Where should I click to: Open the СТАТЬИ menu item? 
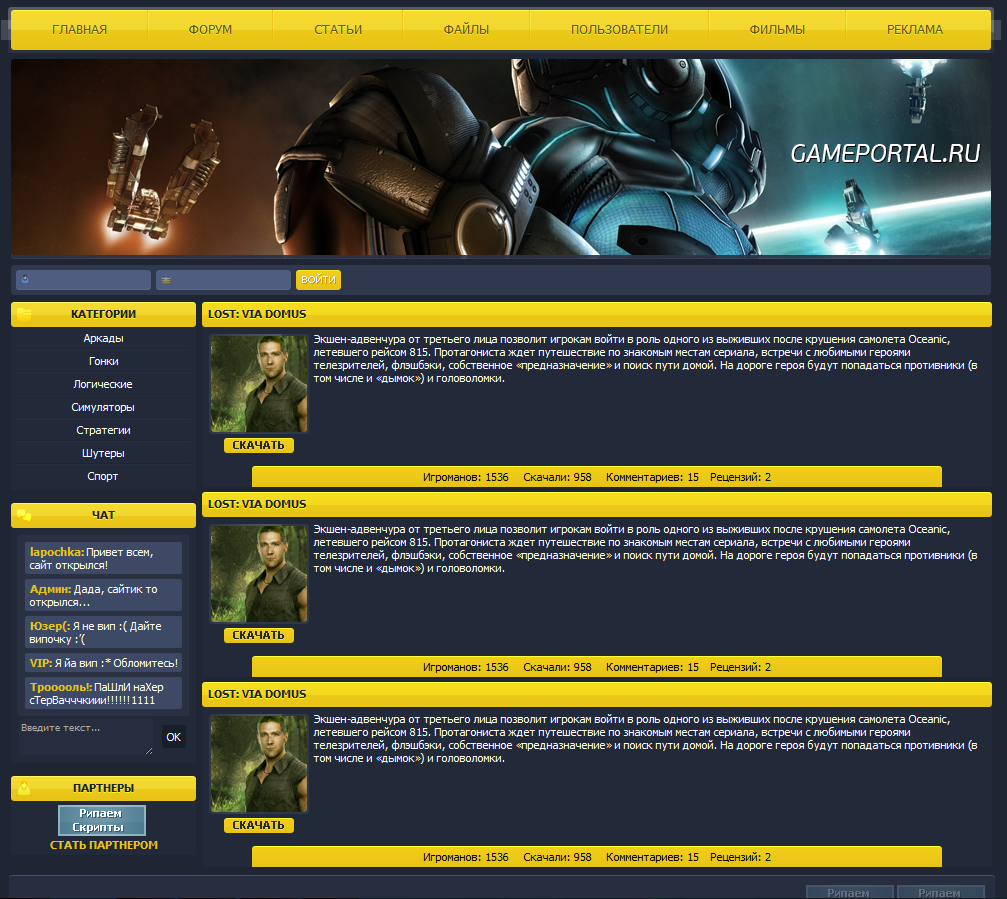click(x=338, y=30)
